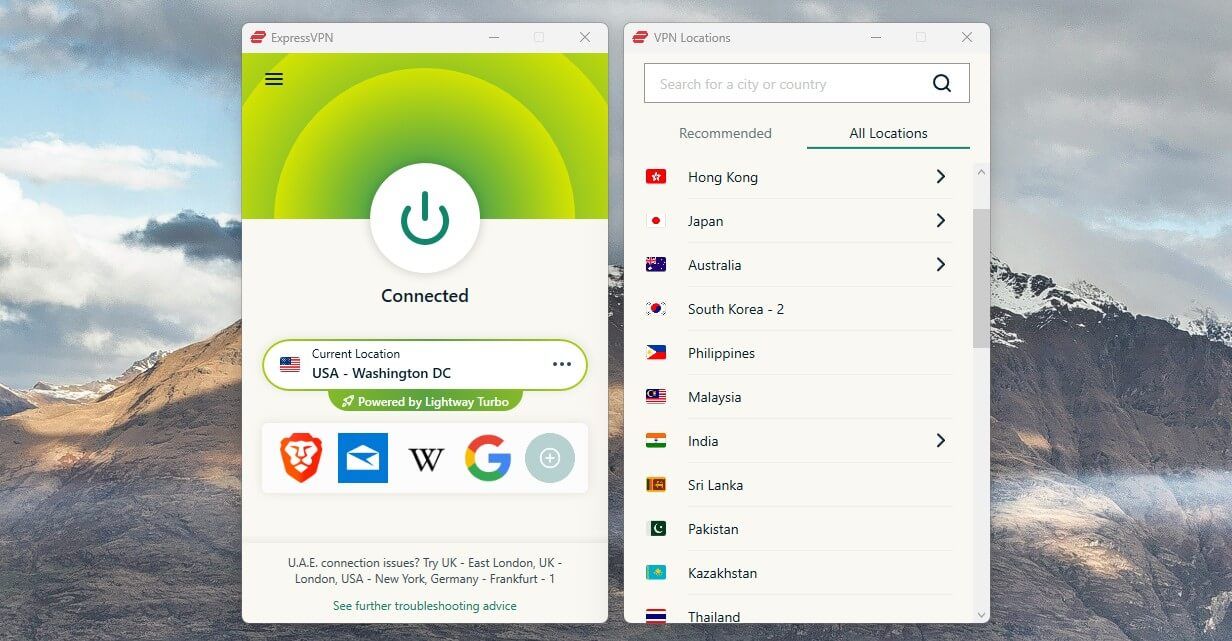Click the VPN Locations title bar logo
The image size is (1232, 641).
coord(640,37)
